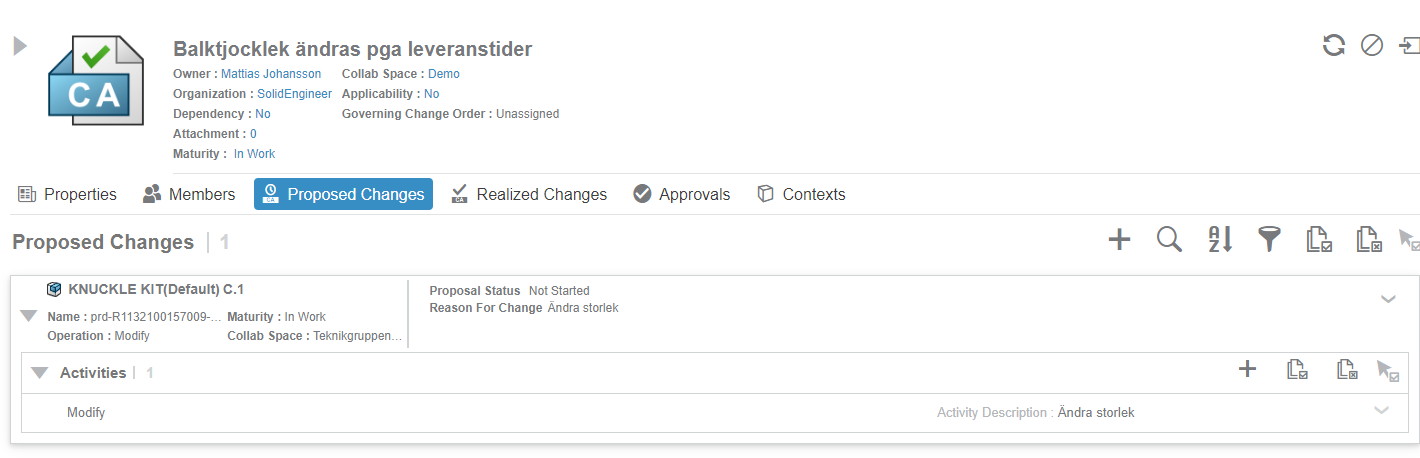1420x458 pixels.
Task: Add a new proposed change with plus icon
Action: (1120, 239)
